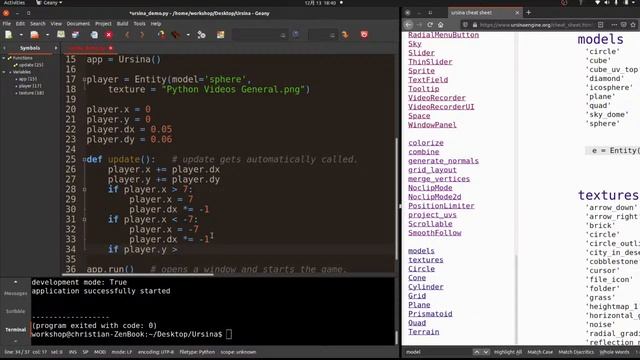Open the browser page actions ellipsis menu
This screenshot has width=640, height=360.
tap(614, 25)
